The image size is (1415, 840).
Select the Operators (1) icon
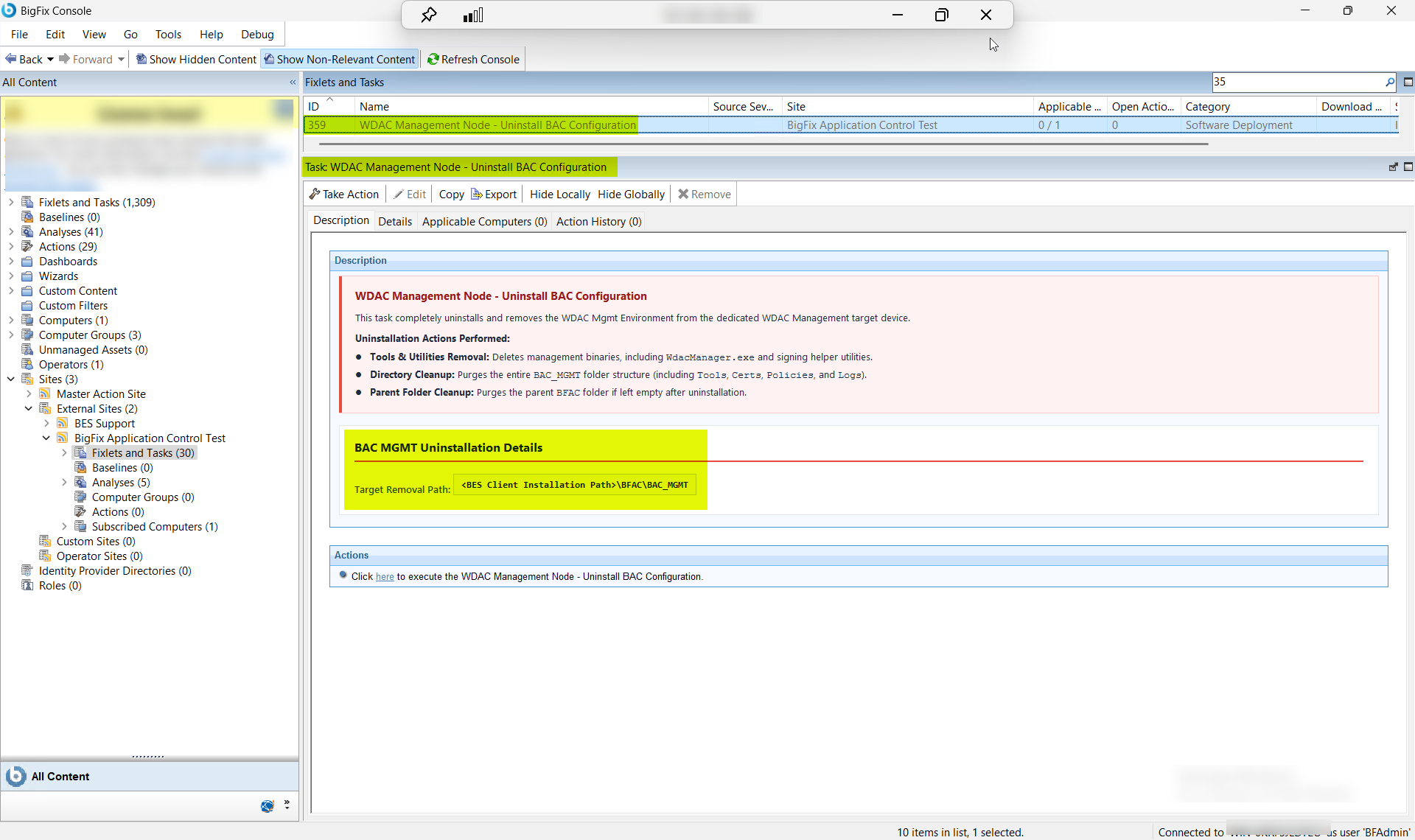[27, 364]
